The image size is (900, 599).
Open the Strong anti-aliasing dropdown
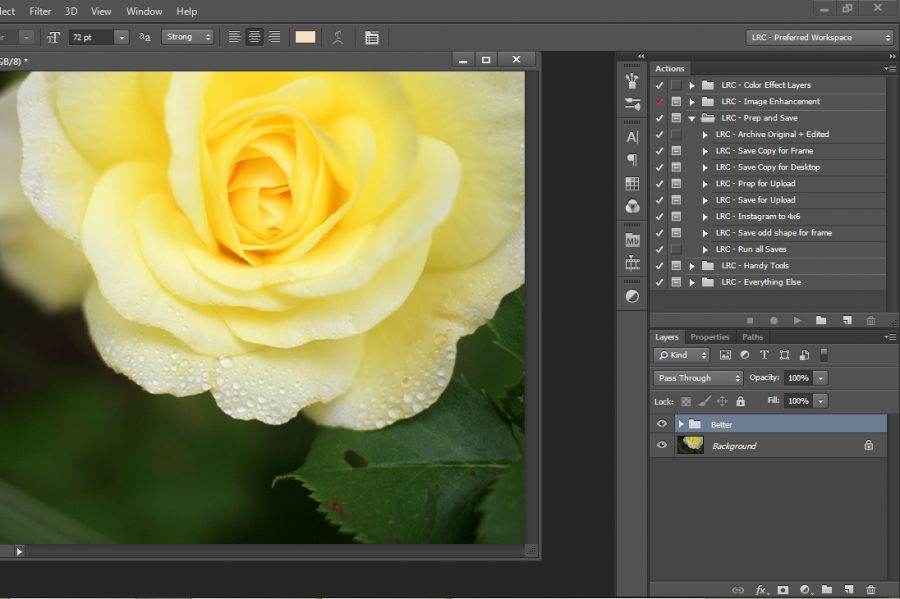187,37
